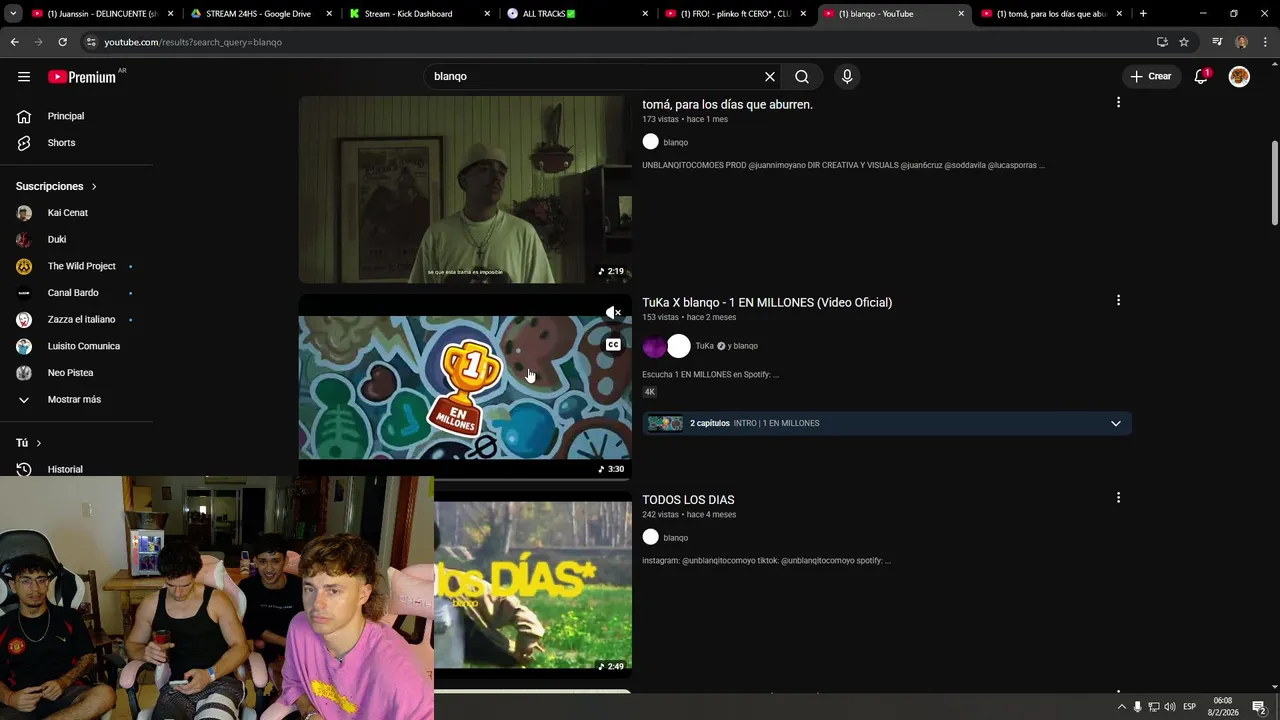Open Kai Cenat channel subscription

(76, 213)
